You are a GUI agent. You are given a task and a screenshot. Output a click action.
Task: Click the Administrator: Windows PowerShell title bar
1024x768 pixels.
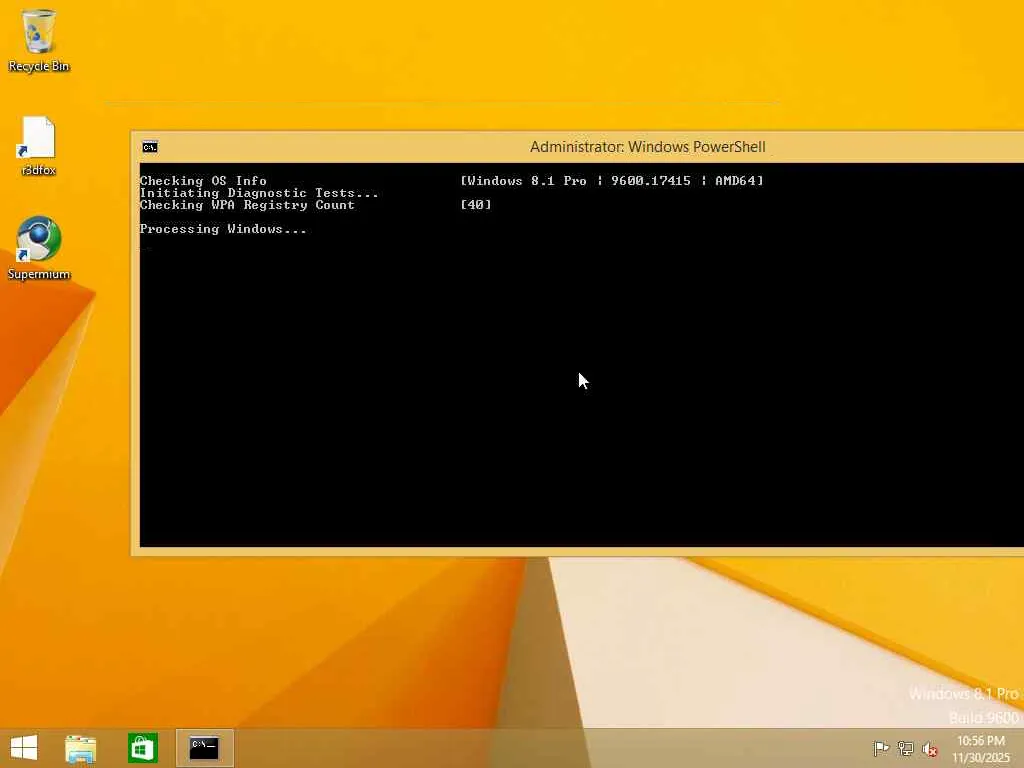(577, 147)
